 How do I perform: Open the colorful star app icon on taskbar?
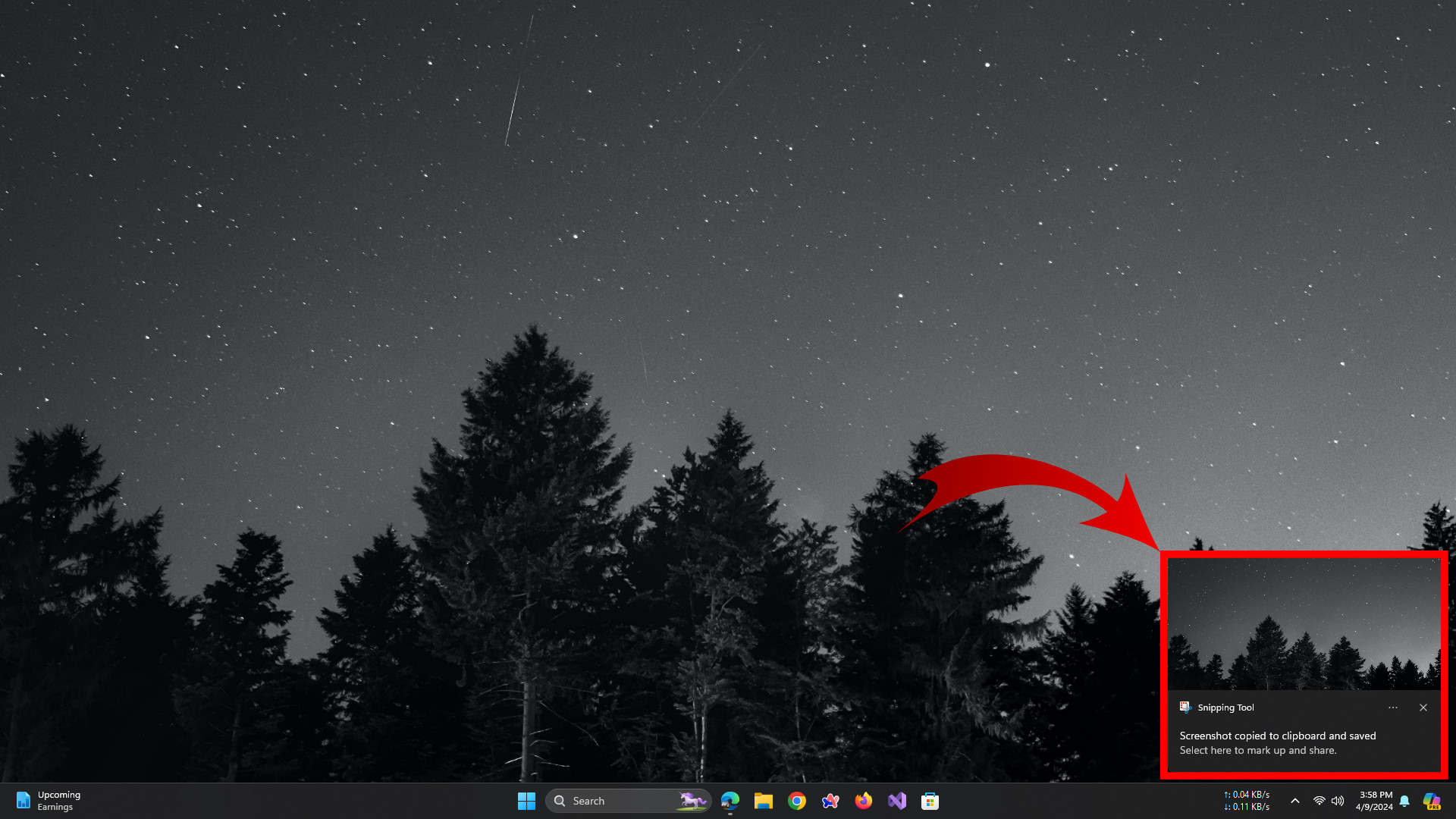830,801
